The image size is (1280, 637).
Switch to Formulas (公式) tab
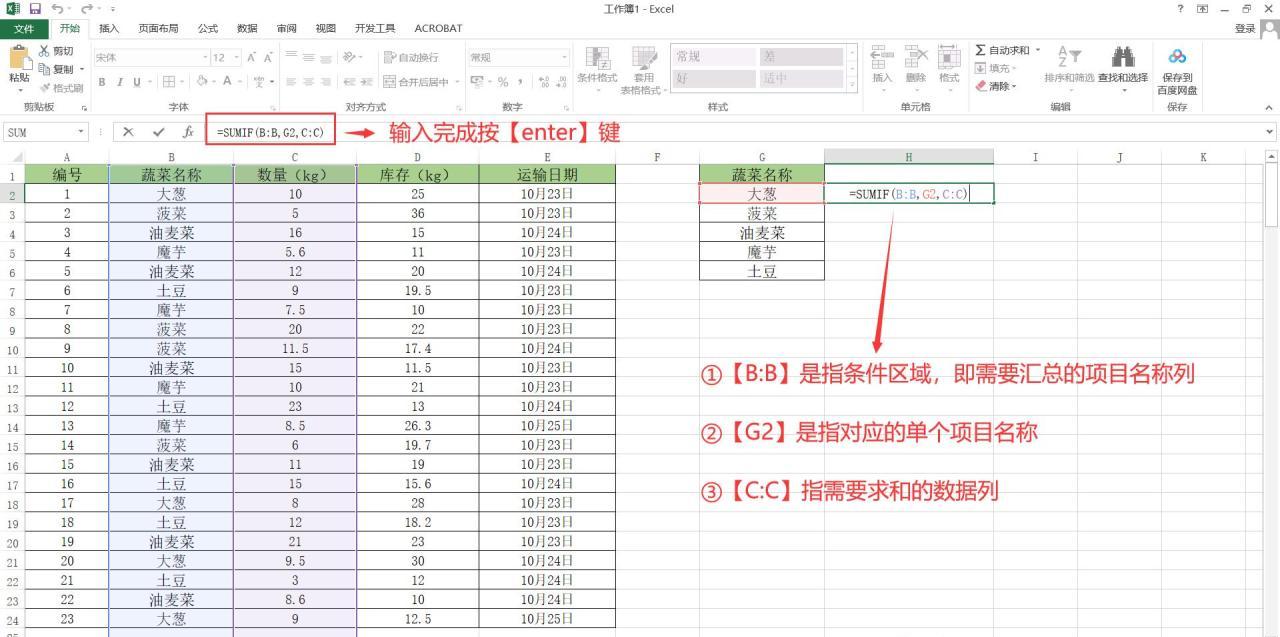point(207,28)
